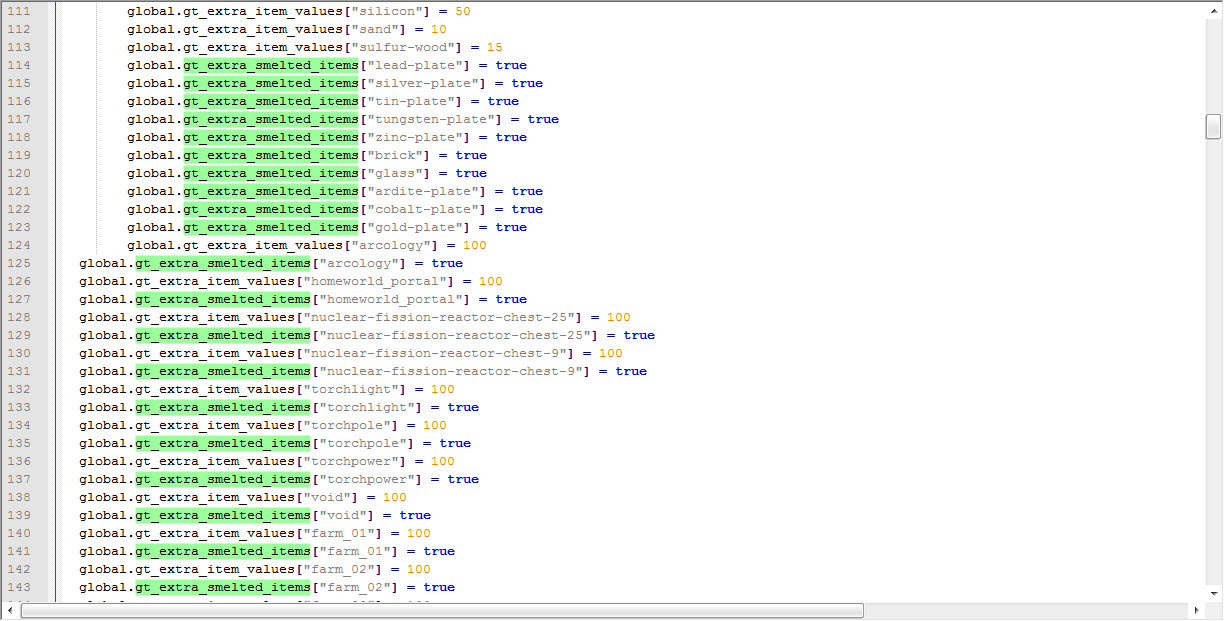1224x621 pixels.
Task: Grab the vertical scrollbar thumb
Action: pyautogui.click(x=1213, y=126)
